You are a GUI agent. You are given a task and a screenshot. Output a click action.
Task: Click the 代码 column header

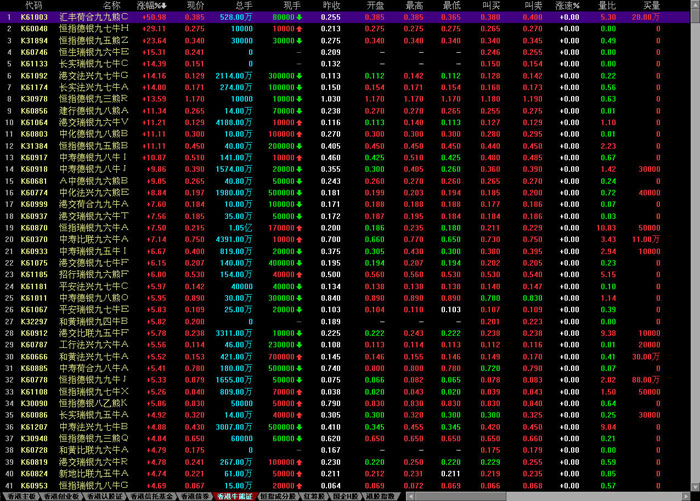(32, 6)
